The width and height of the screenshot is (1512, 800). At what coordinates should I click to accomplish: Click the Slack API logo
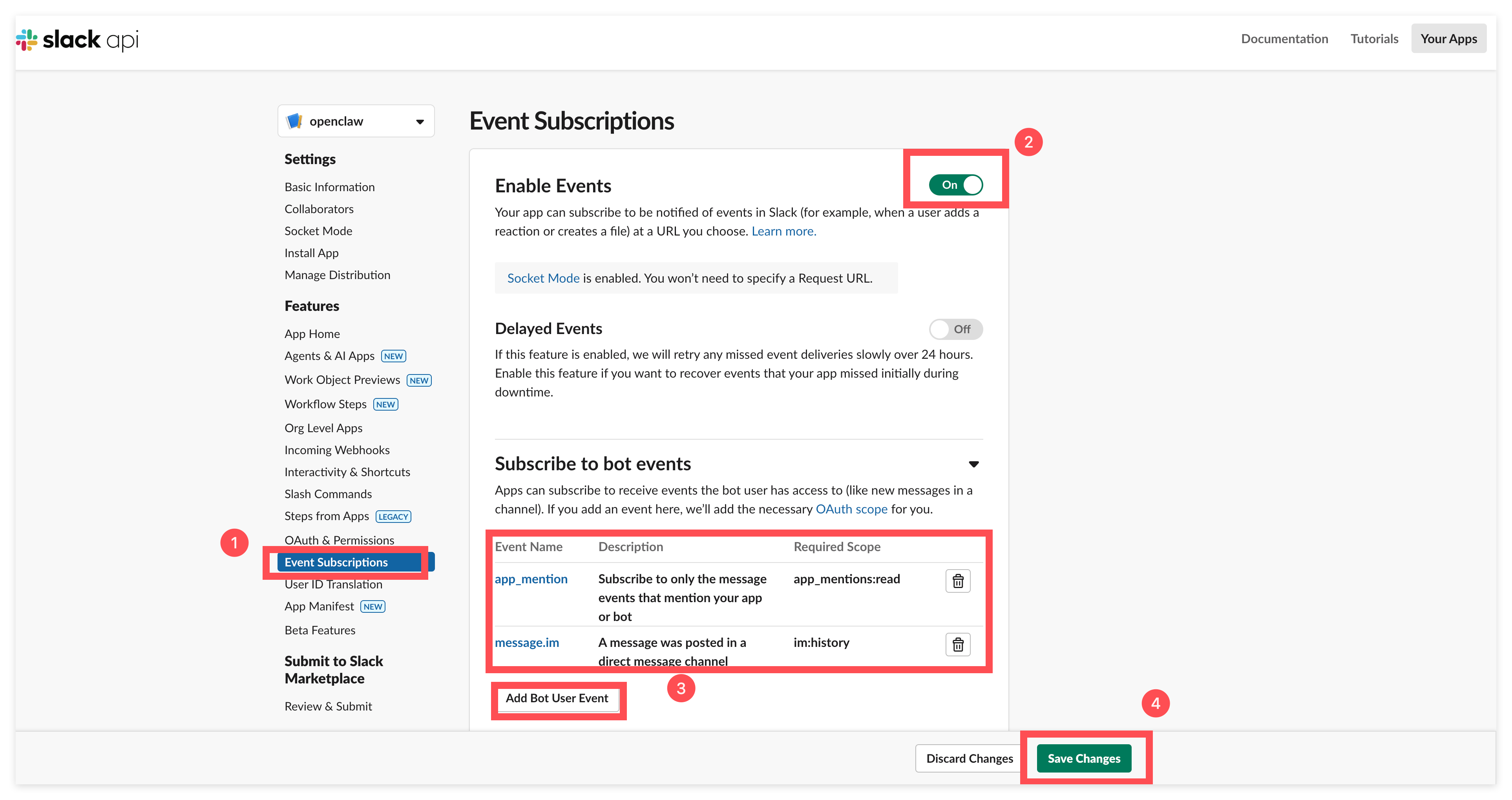pyautogui.click(x=77, y=40)
